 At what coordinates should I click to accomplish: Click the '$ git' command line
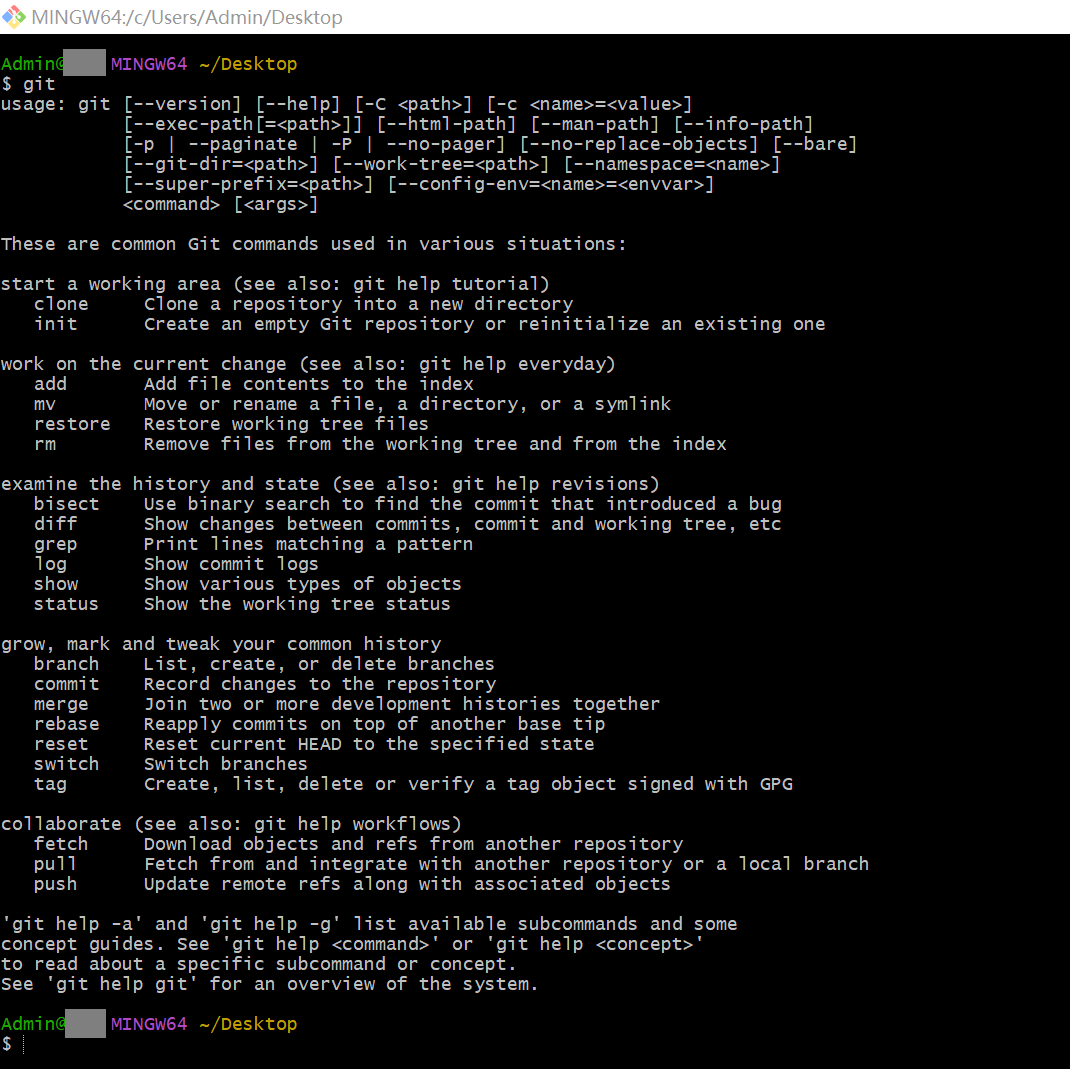[28, 84]
